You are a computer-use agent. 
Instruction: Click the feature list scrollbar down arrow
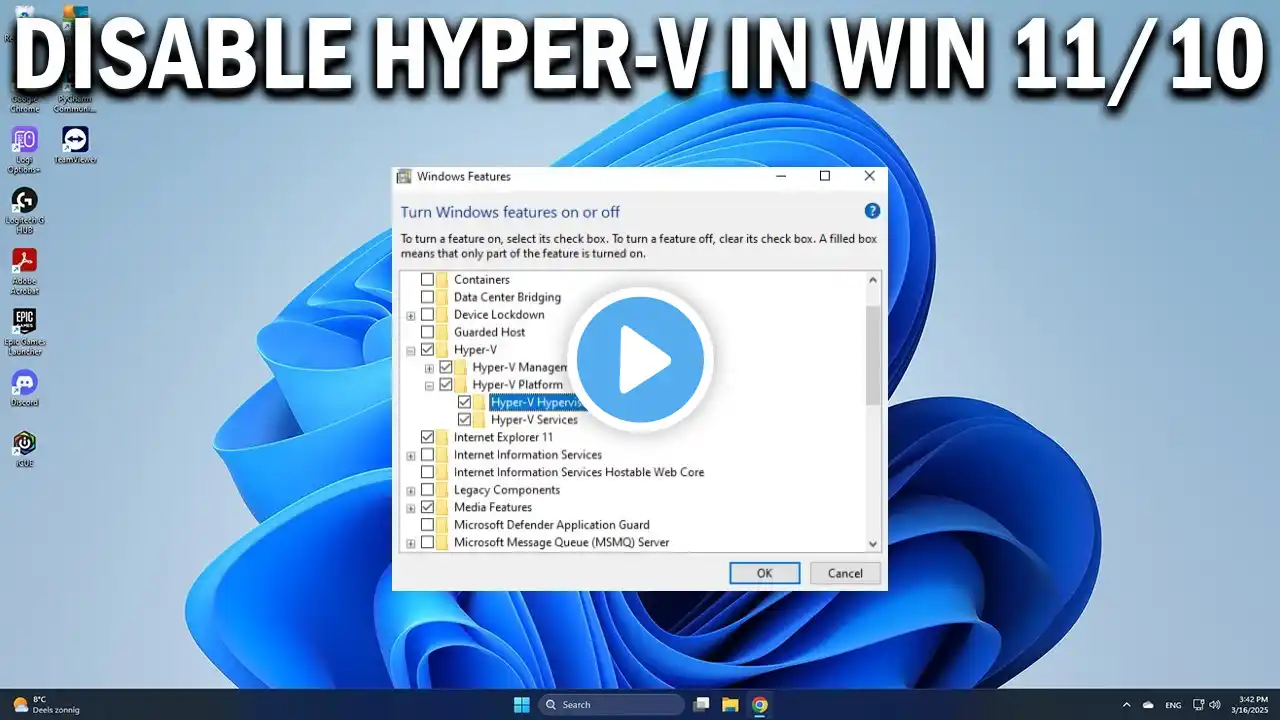[x=873, y=543]
